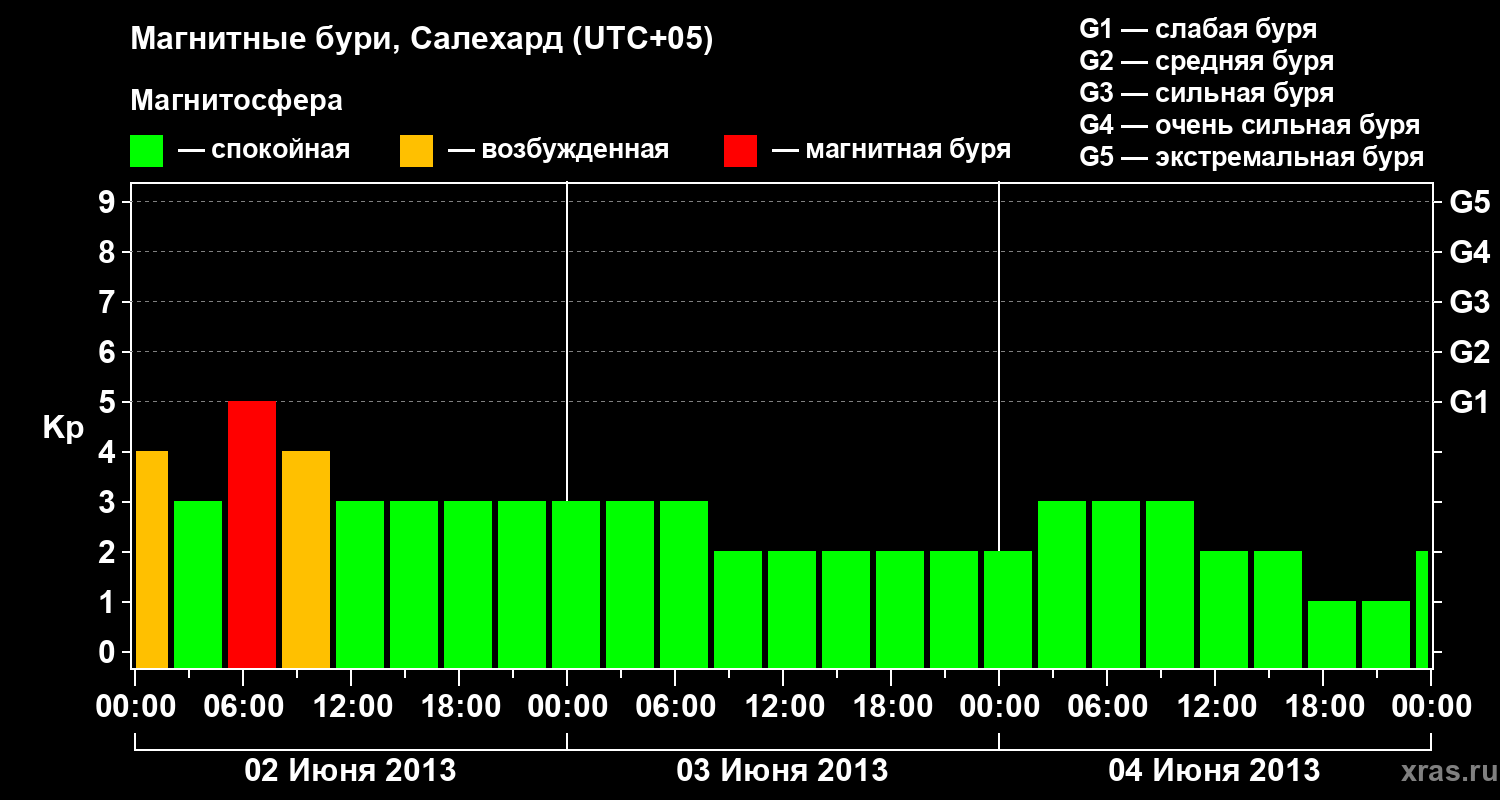This screenshot has height=800, width=1500.
Task: Click the '18:00' time label for 04 Июня
Action: [x=1323, y=707]
